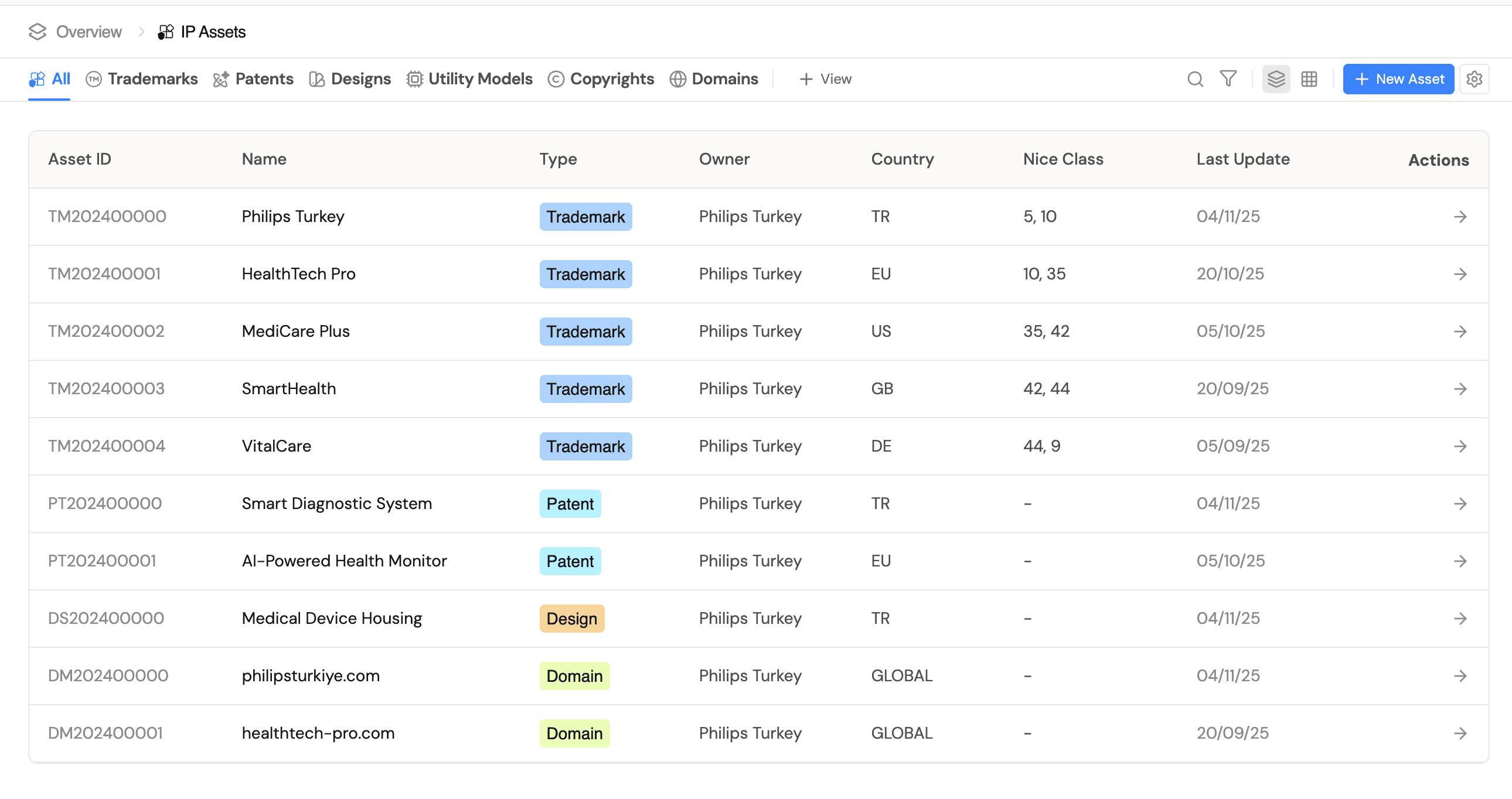Select the MediCare Plus row name
The height and width of the screenshot is (799, 1512).
[295, 332]
